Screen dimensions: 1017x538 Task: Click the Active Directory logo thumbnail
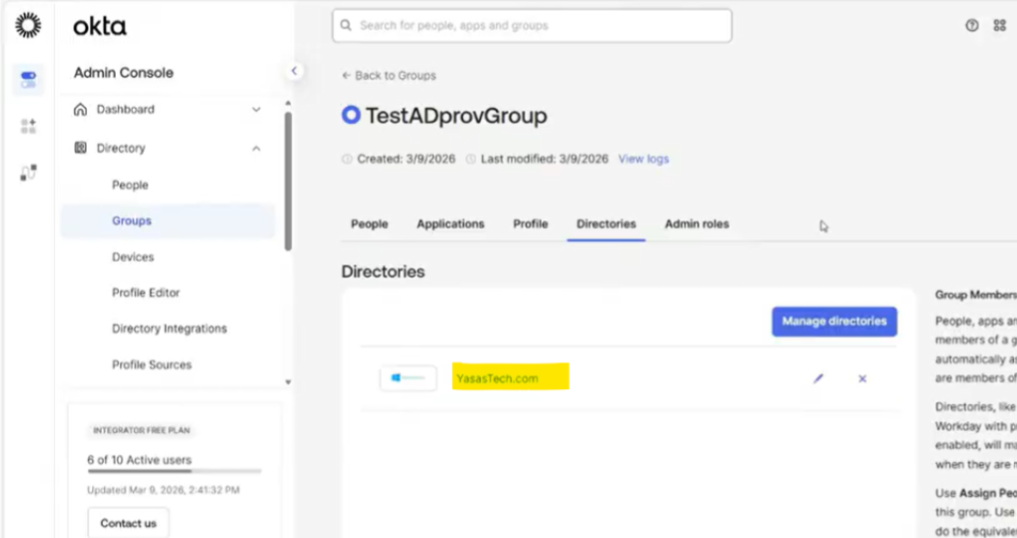click(408, 379)
